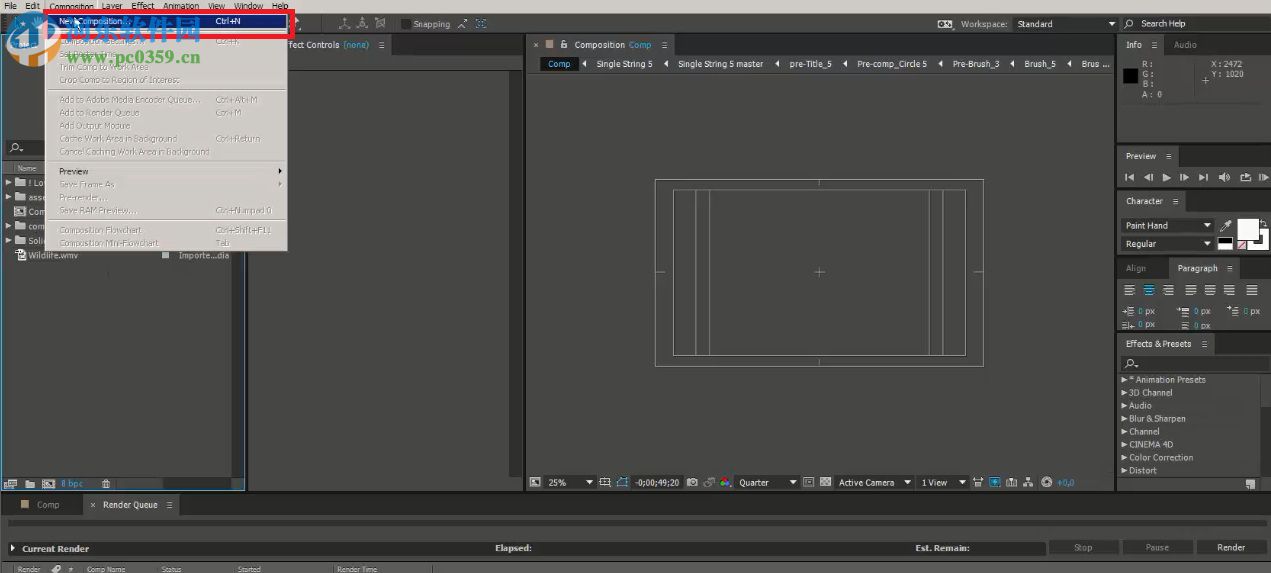Click the white fill color swatch
1271x573 pixels.
coord(1247,229)
